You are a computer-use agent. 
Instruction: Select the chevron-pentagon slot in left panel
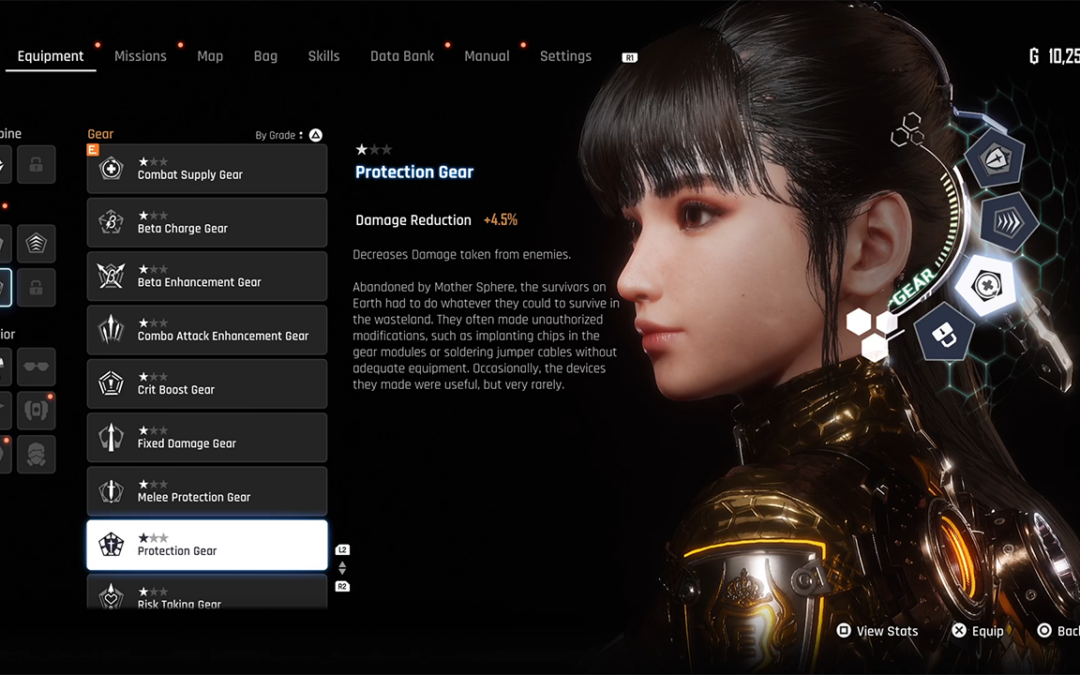pos(36,243)
